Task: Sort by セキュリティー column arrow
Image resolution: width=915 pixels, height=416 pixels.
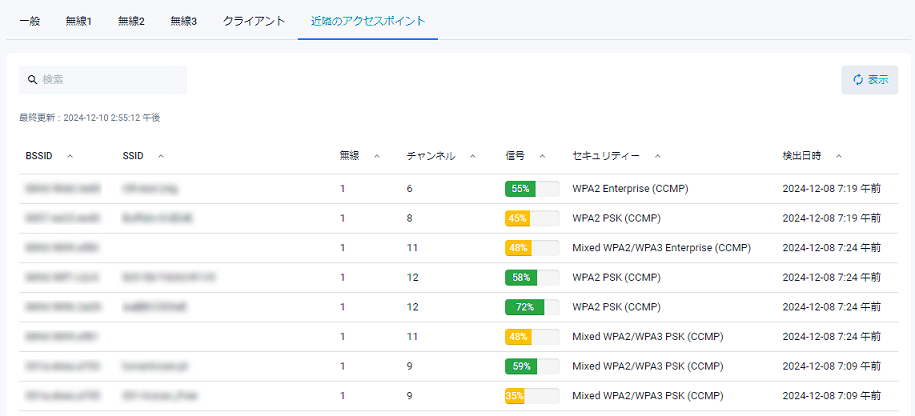Action: click(x=657, y=156)
